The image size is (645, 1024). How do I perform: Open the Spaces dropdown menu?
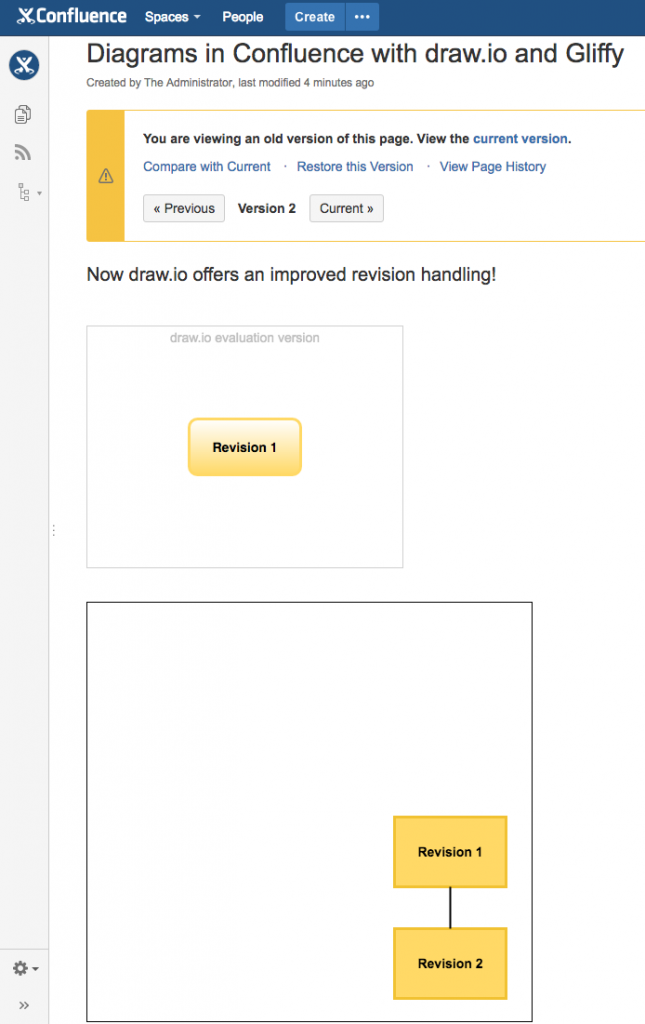pyautogui.click(x=172, y=17)
